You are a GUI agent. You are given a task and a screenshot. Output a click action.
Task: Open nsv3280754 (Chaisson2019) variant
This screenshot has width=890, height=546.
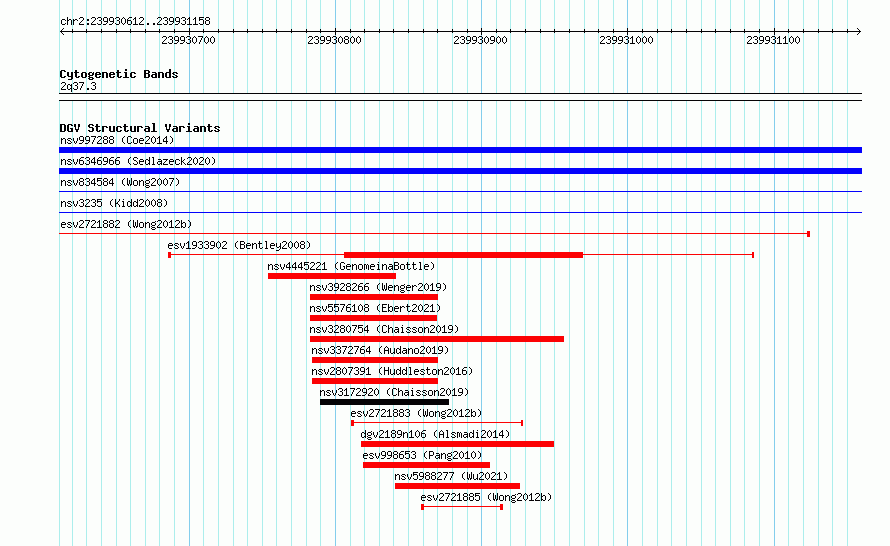coord(384,329)
